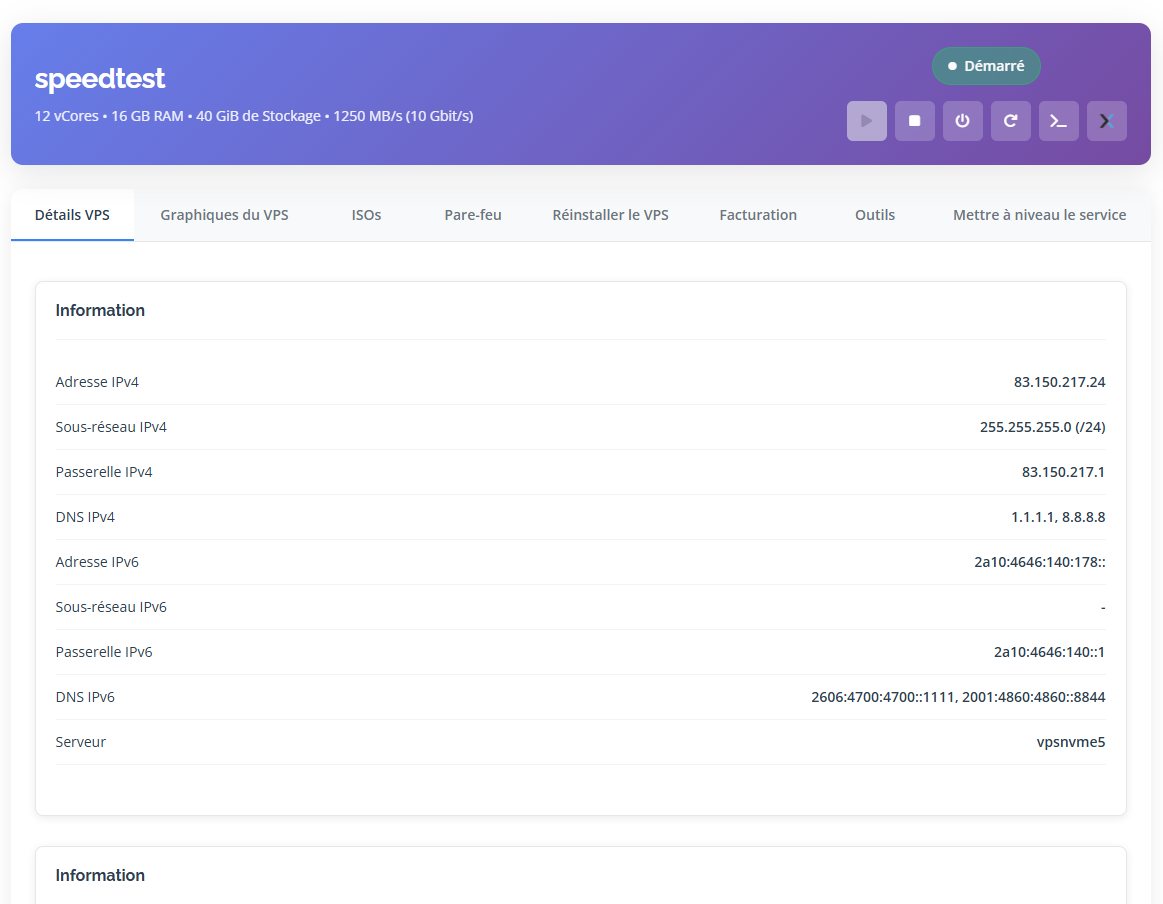Viewport: 1163px width, 904px height.
Task: Click the Passerelle IPv6 label
Action: click(104, 652)
